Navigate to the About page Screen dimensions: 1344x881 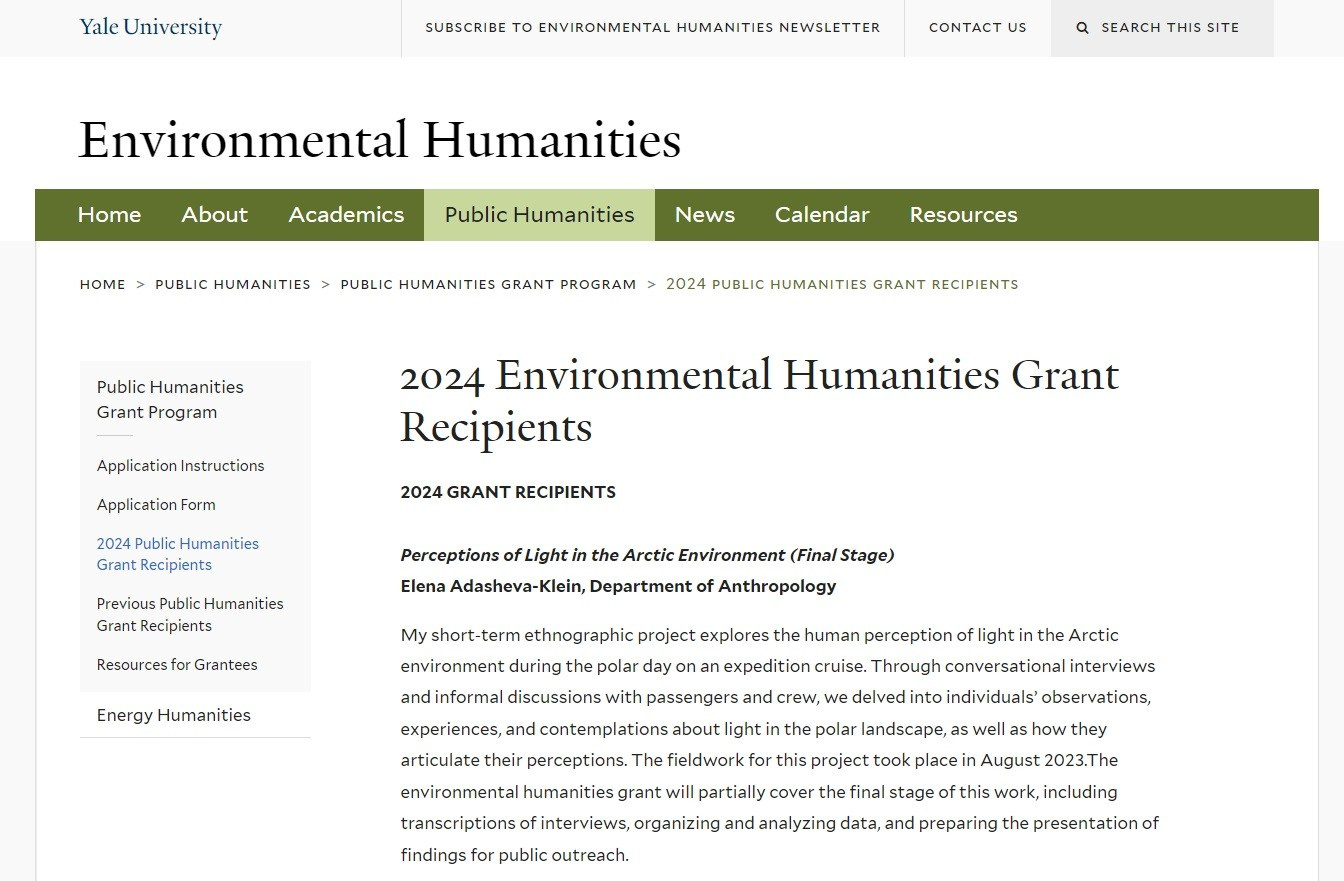(214, 214)
